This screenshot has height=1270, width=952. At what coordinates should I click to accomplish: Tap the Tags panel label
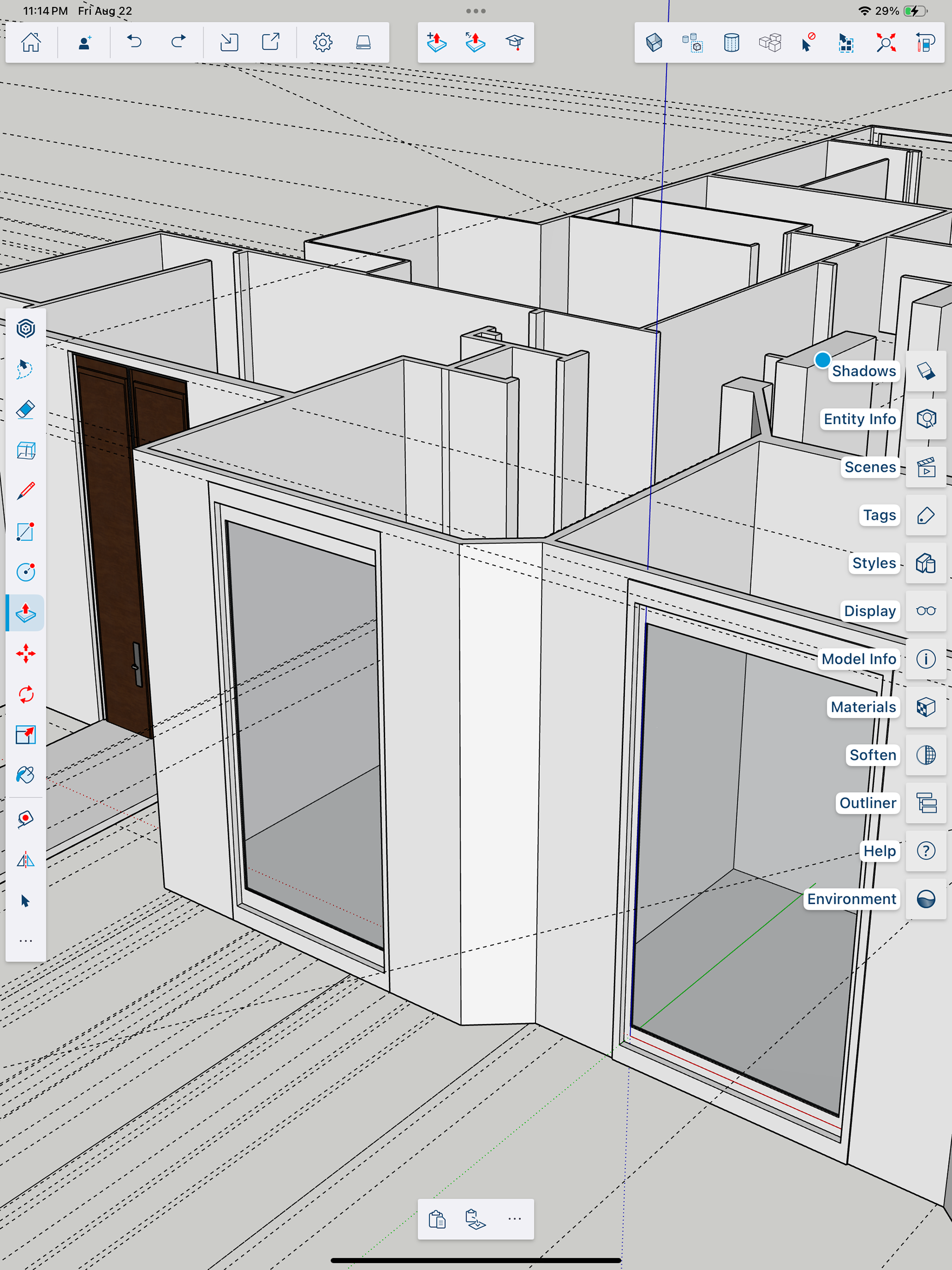(x=879, y=515)
